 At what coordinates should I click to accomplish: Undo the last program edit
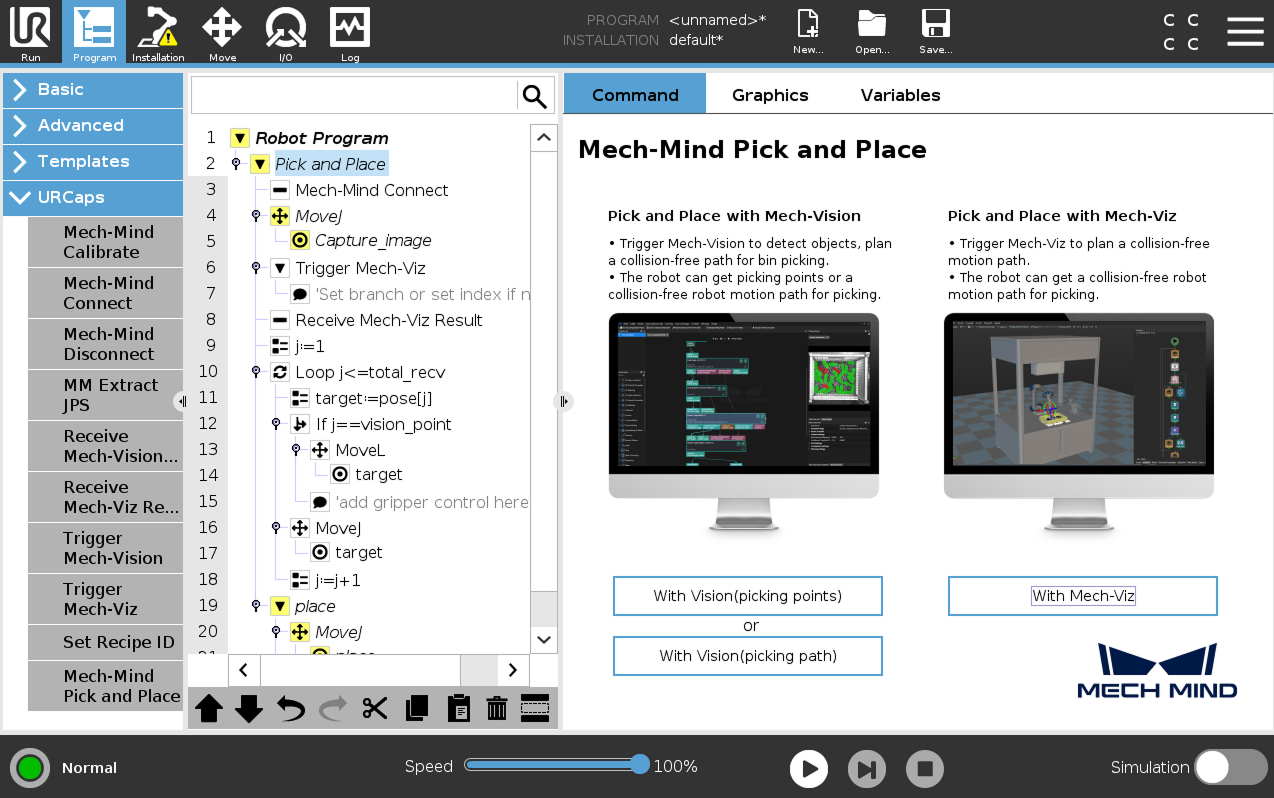click(x=291, y=708)
